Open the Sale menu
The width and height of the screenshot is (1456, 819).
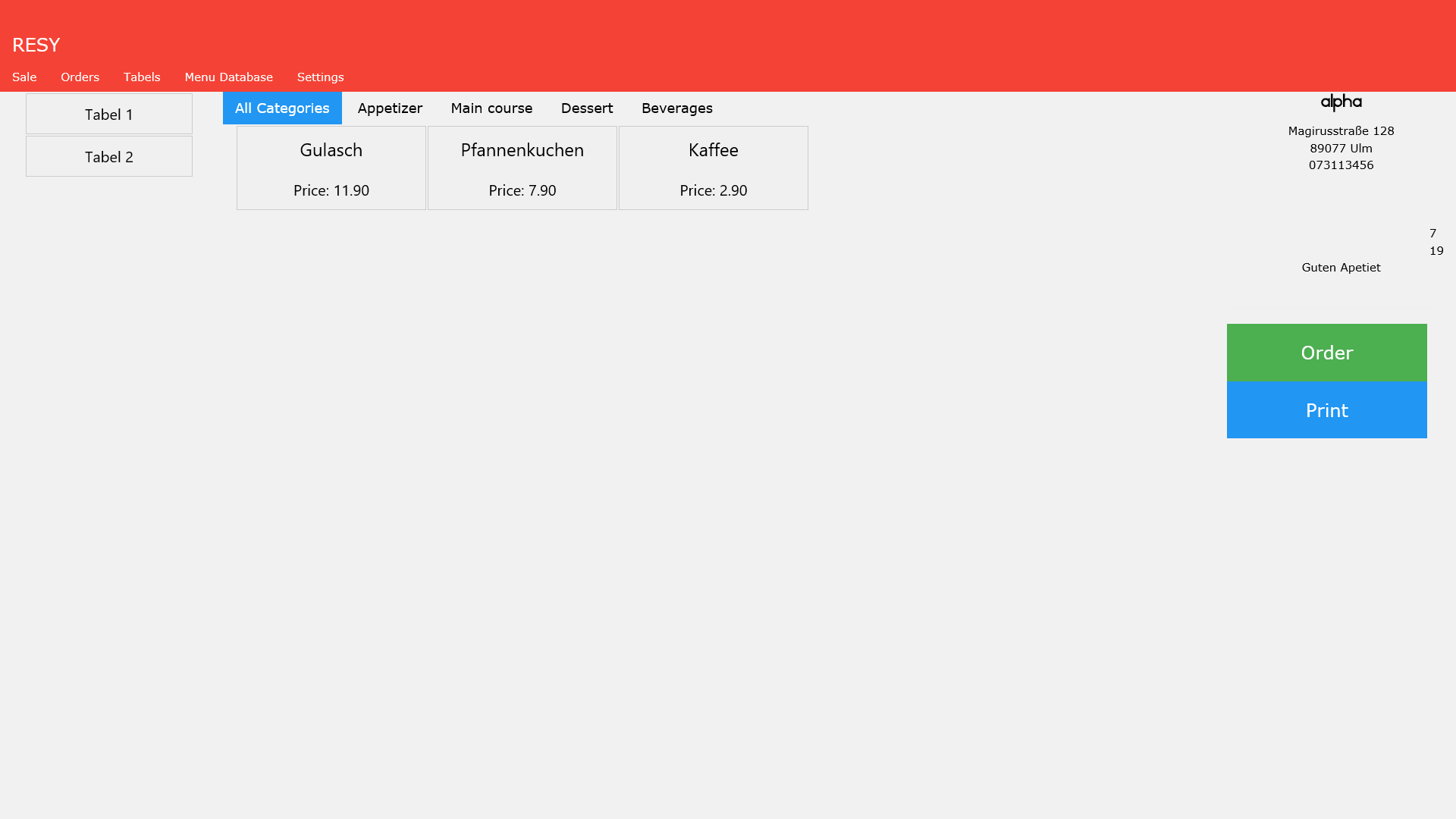[24, 77]
